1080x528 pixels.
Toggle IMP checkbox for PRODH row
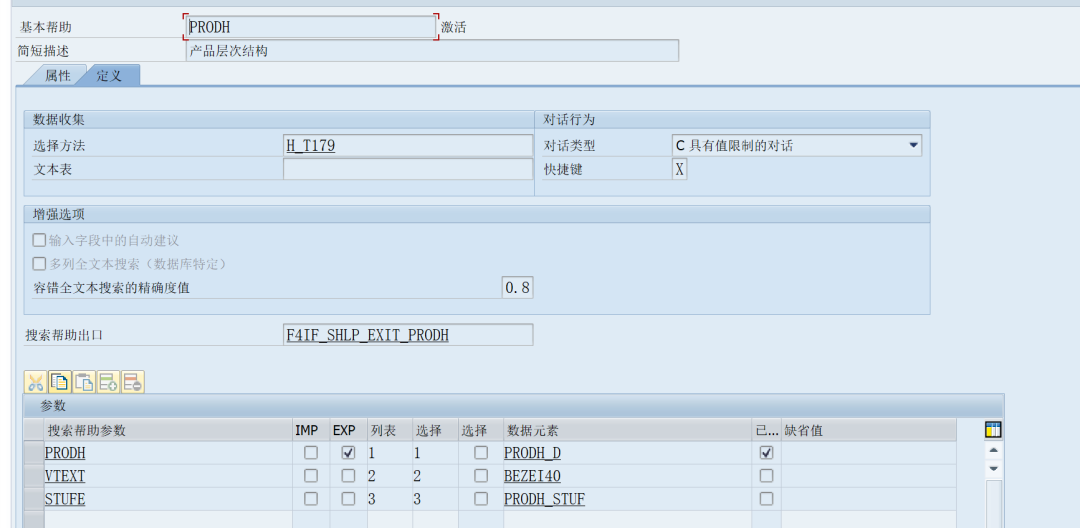point(311,453)
